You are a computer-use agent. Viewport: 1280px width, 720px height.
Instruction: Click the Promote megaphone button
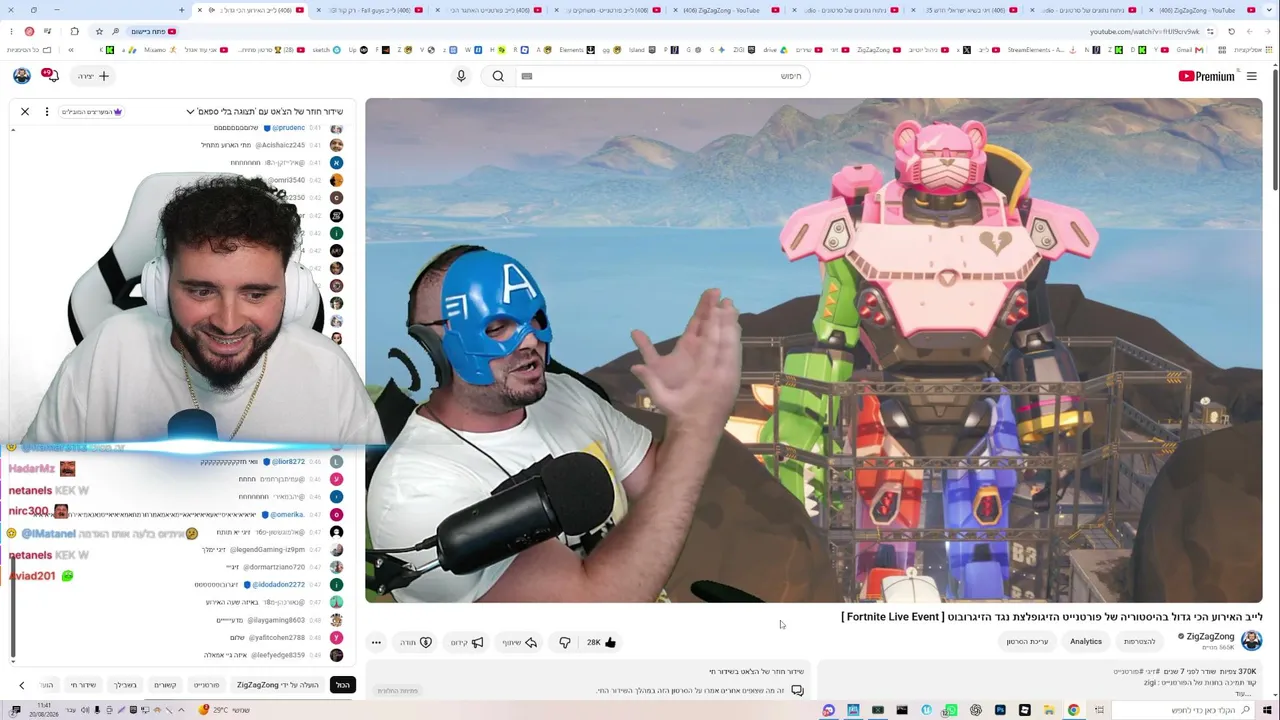pos(467,642)
